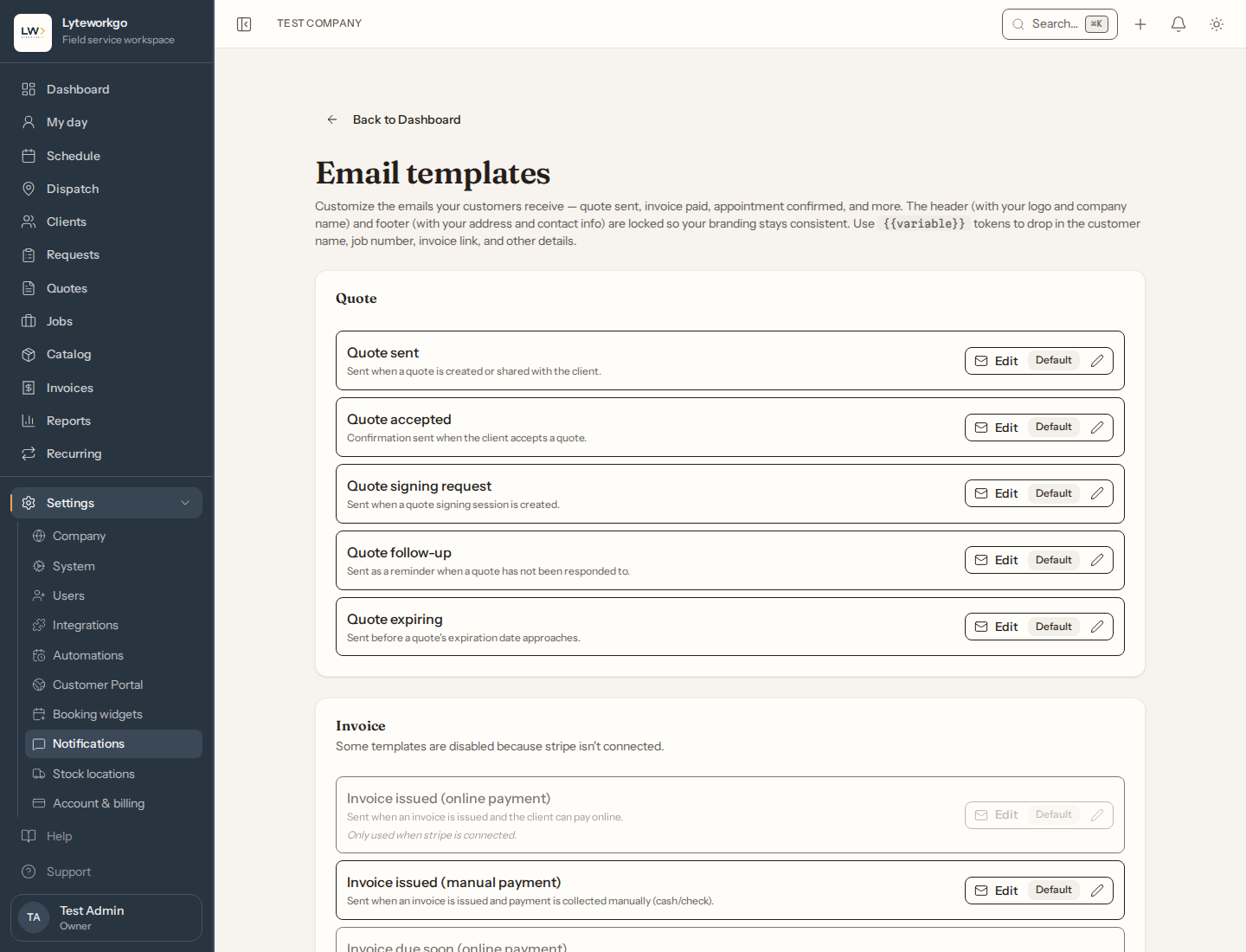The height and width of the screenshot is (952, 1246).
Task: Toggle light theme with the sun icon
Action: point(1217,24)
